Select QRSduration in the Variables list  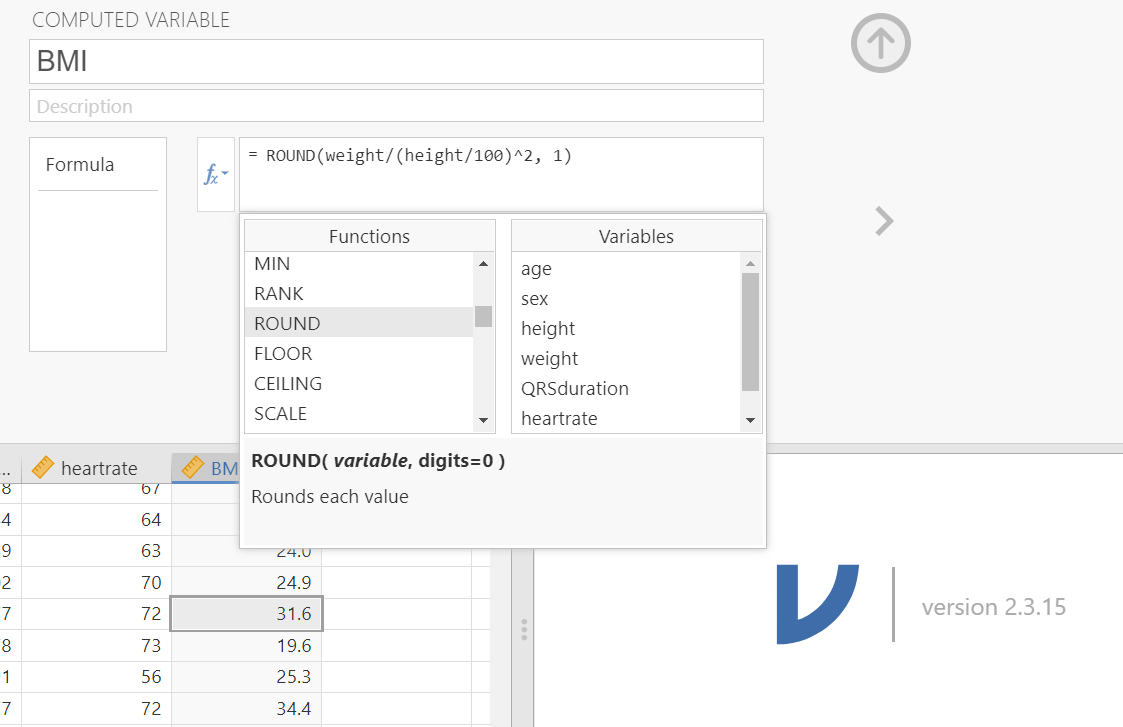click(626, 388)
